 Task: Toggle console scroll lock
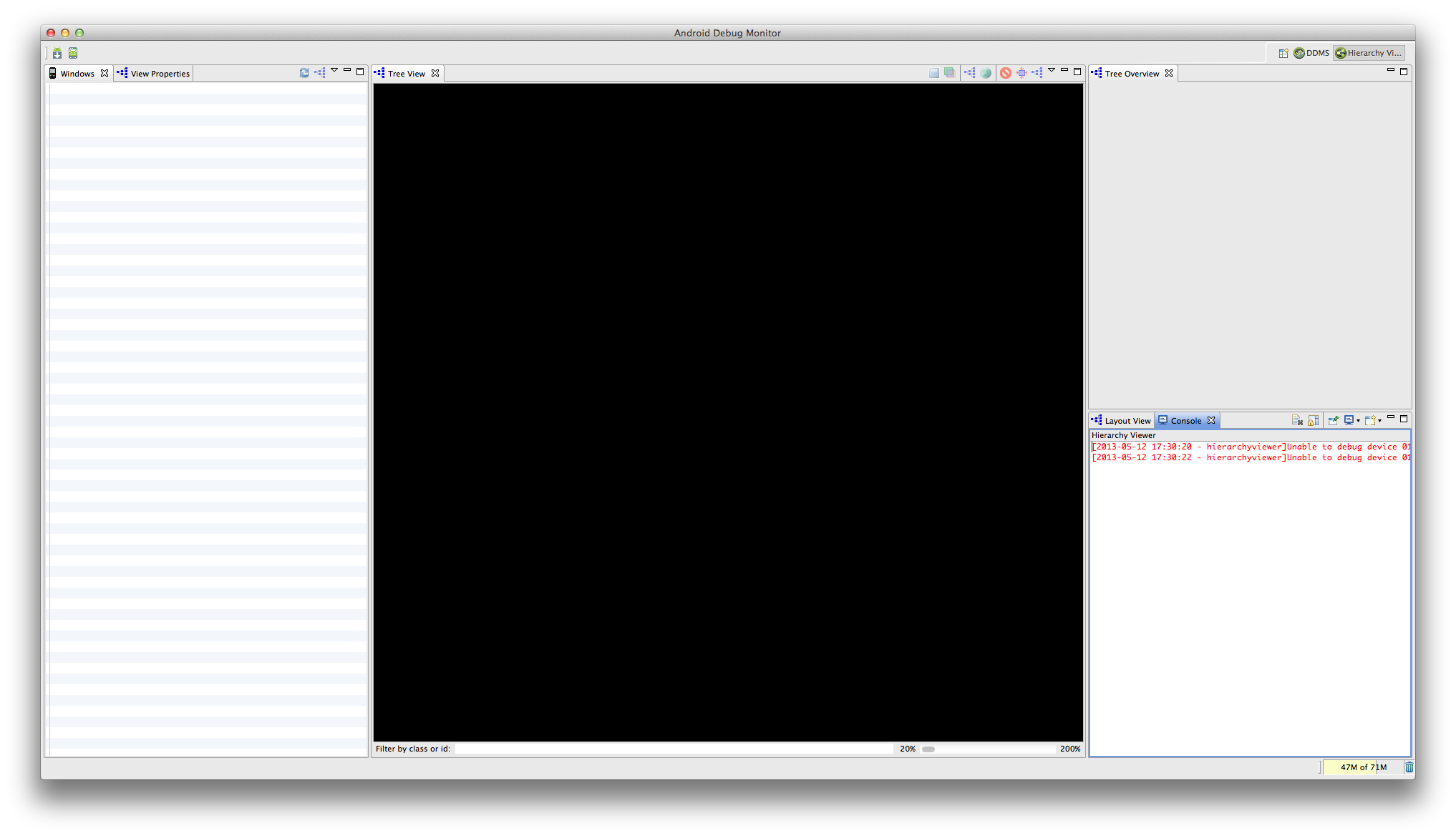[1313, 420]
